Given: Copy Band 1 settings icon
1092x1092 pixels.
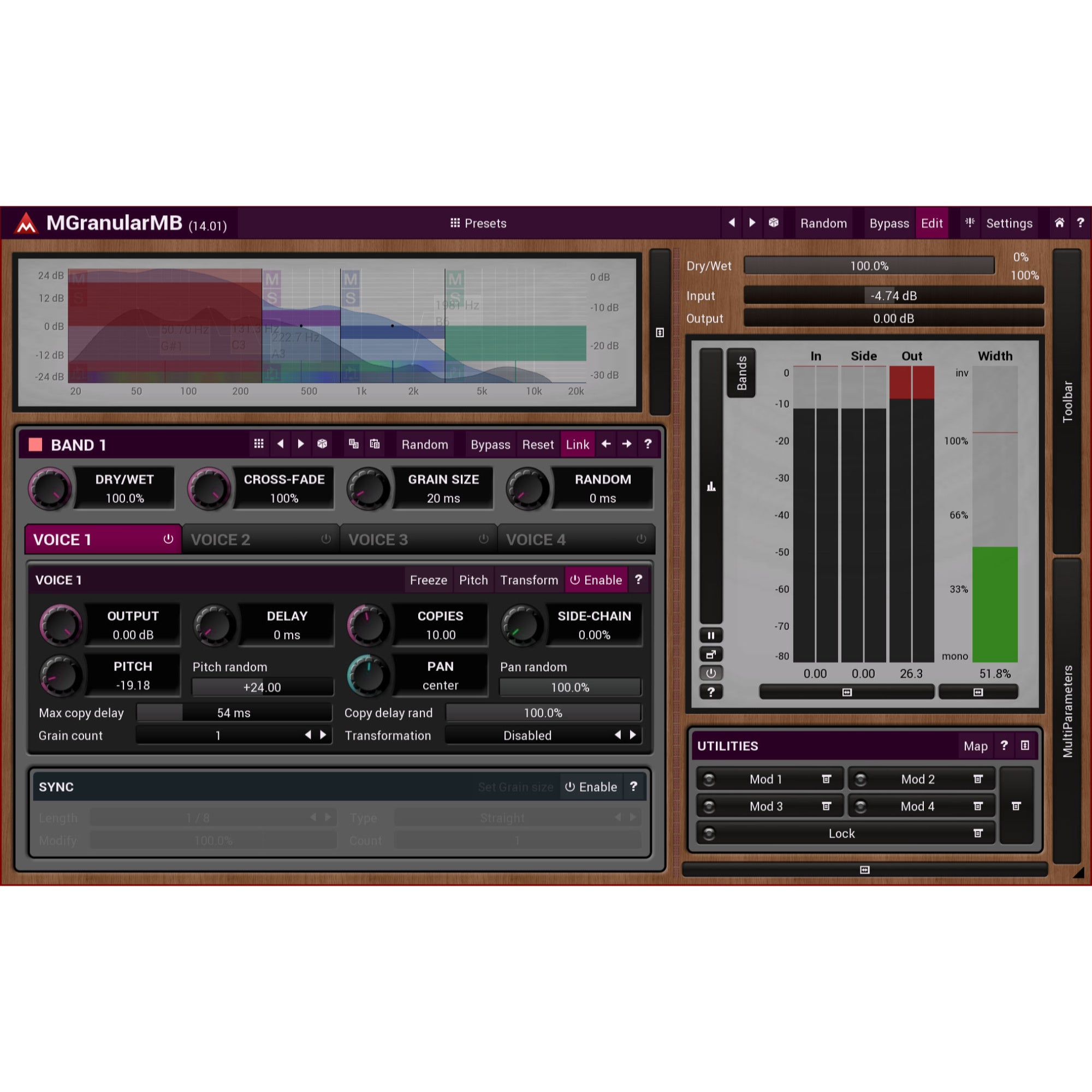Looking at the screenshot, I should click(354, 444).
